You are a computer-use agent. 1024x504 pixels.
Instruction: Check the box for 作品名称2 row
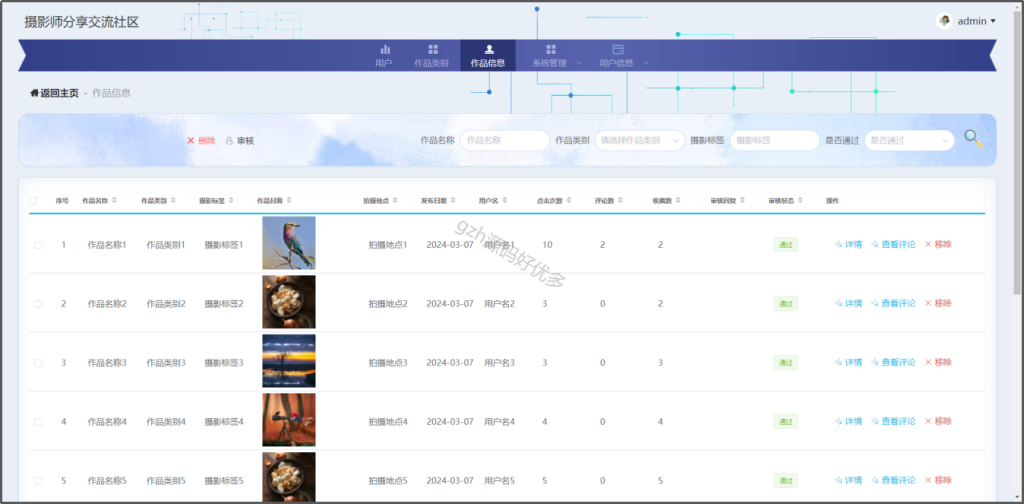pyautogui.click(x=39, y=304)
